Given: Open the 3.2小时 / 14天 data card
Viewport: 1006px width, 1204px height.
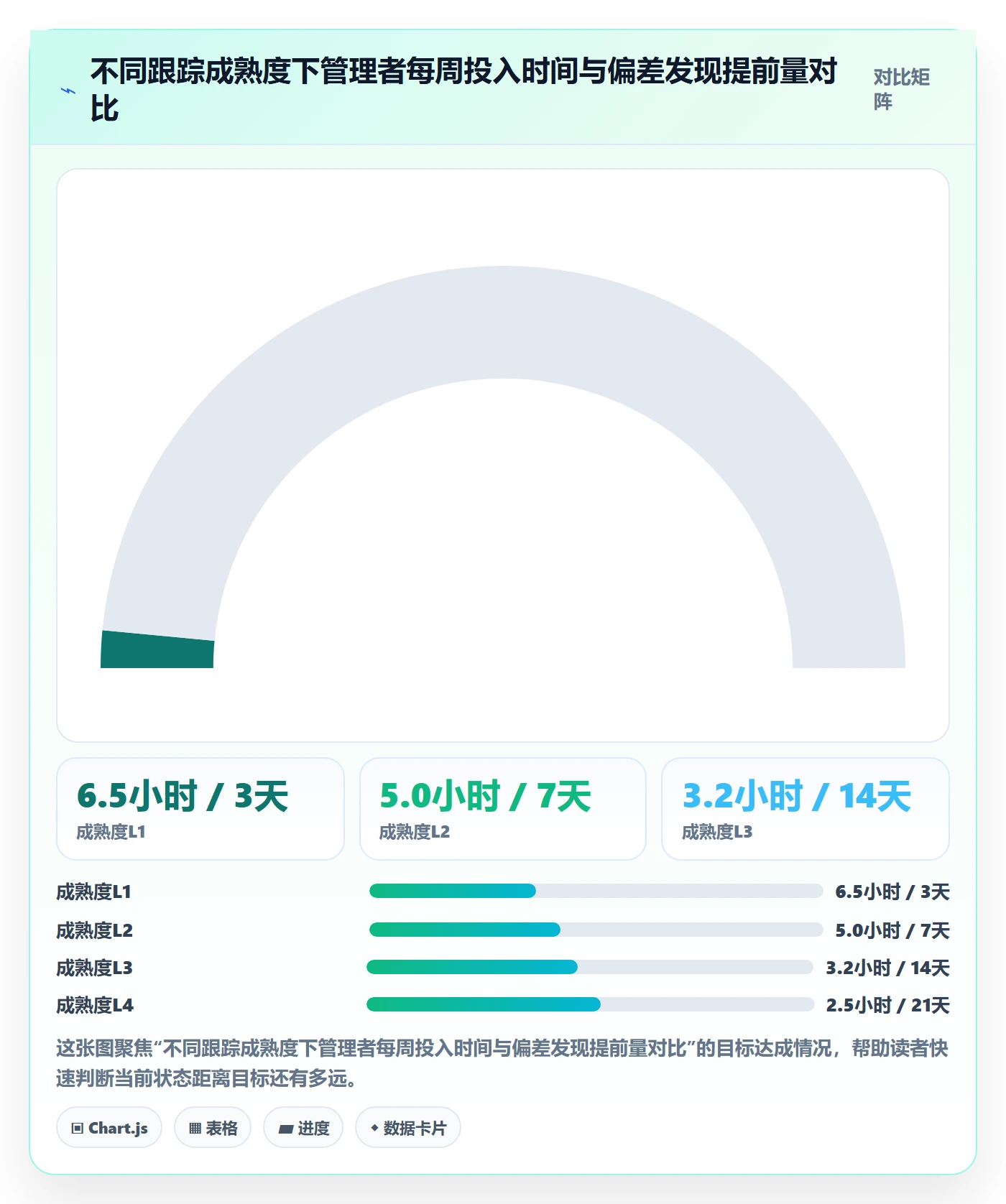Looking at the screenshot, I should pyautogui.click(x=806, y=809).
